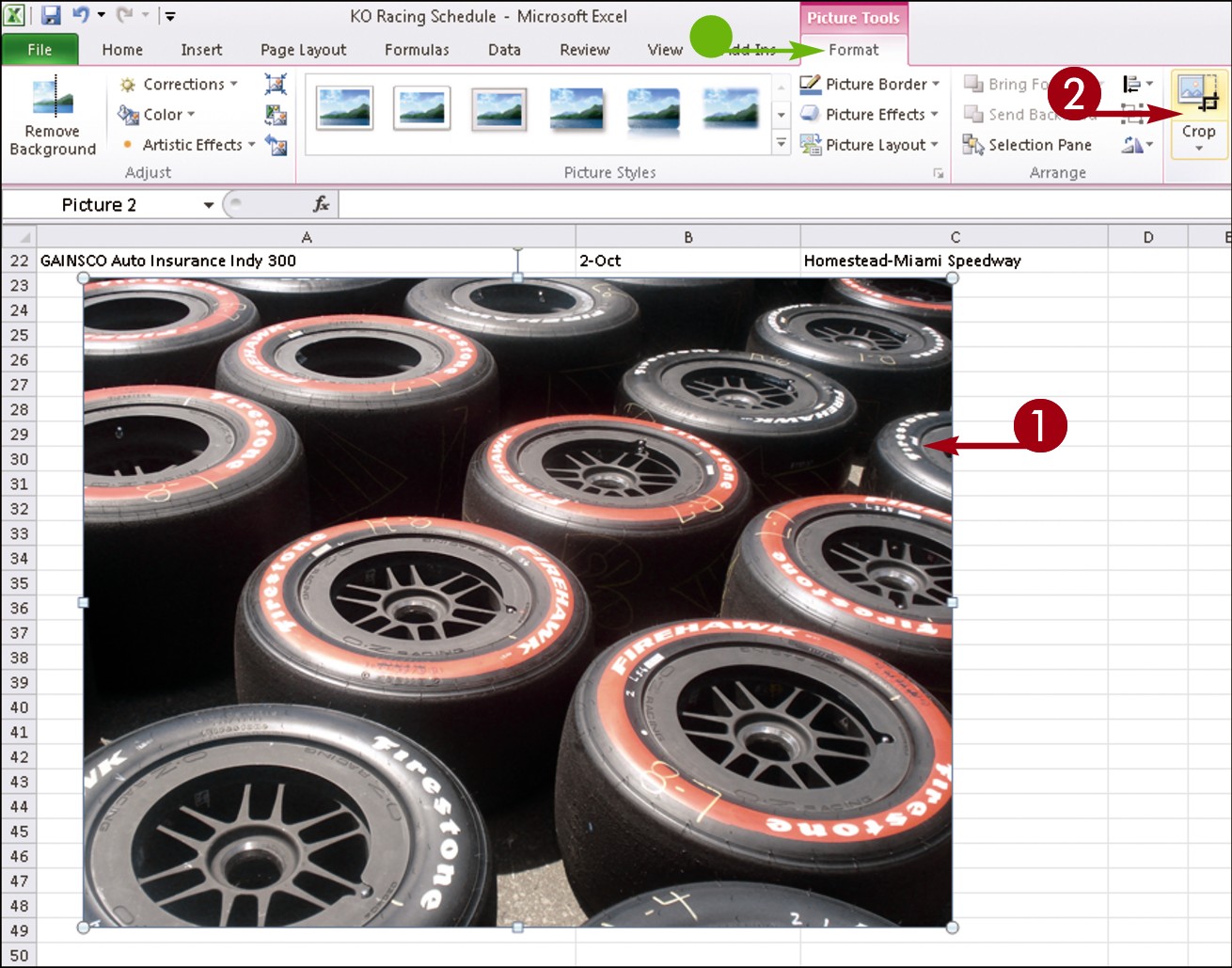Click the Picture Tools Format tab
Image resolution: width=1232 pixels, height=968 pixels.
[x=854, y=50]
